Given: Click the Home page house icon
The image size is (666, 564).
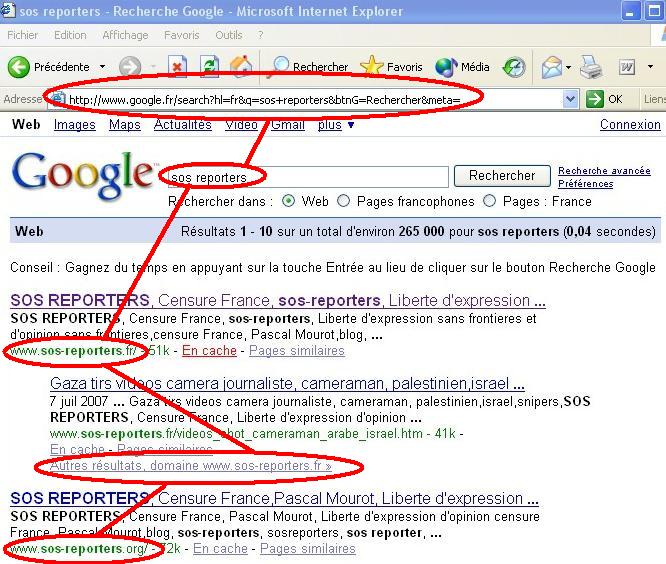Looking at the screenshot, I should pos(241,67).
